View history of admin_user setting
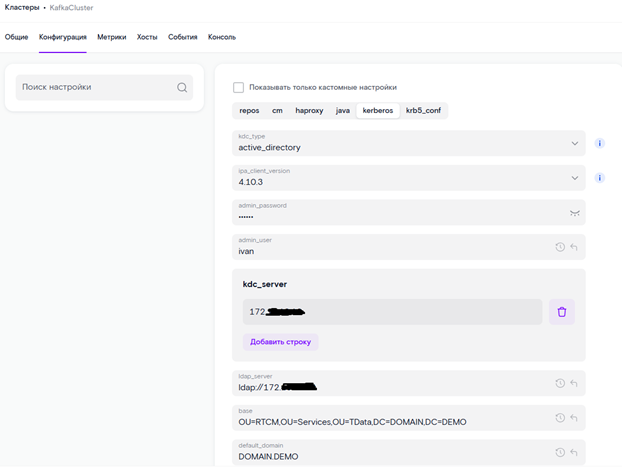This screenshot has width=622, height=467. 560,247
